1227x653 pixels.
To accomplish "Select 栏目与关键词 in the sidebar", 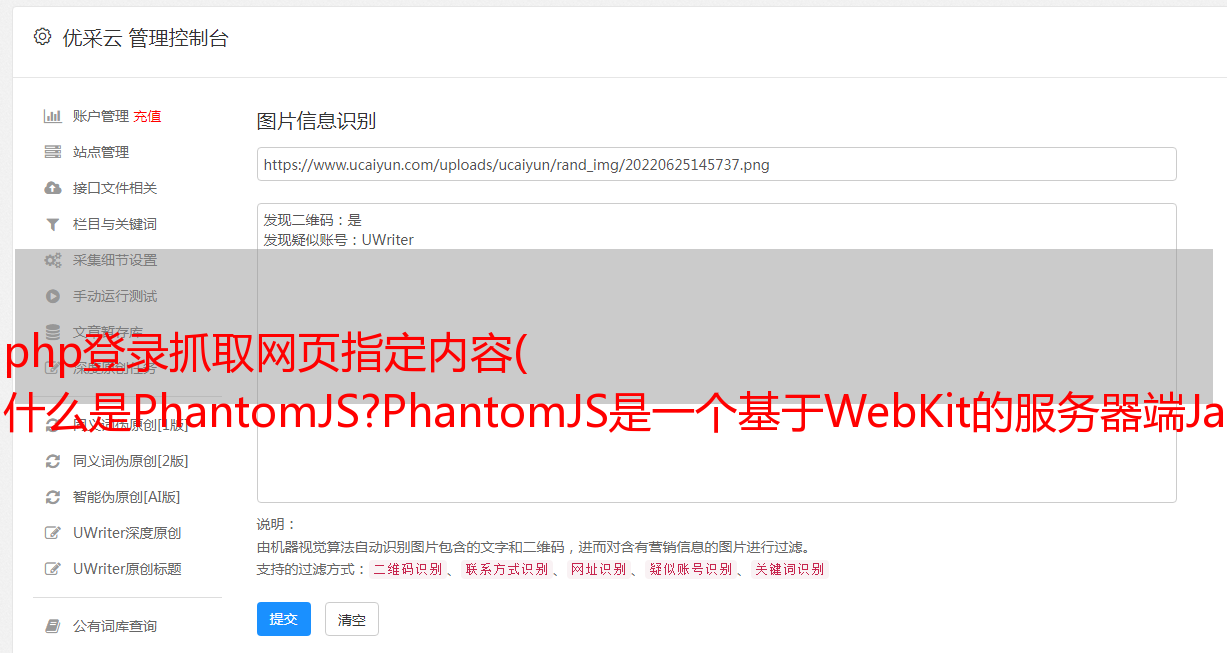I will (115, 224).
